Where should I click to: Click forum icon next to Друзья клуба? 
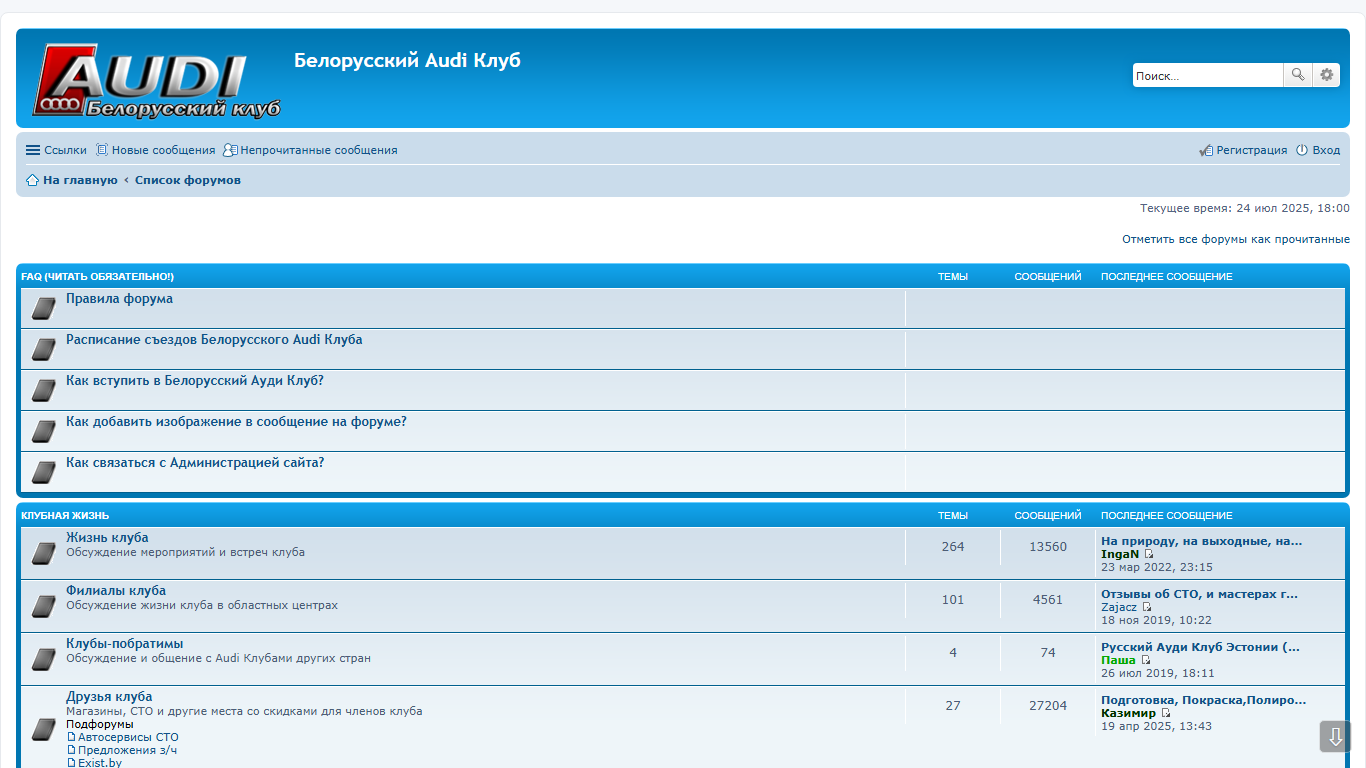[x=43, y=729]
